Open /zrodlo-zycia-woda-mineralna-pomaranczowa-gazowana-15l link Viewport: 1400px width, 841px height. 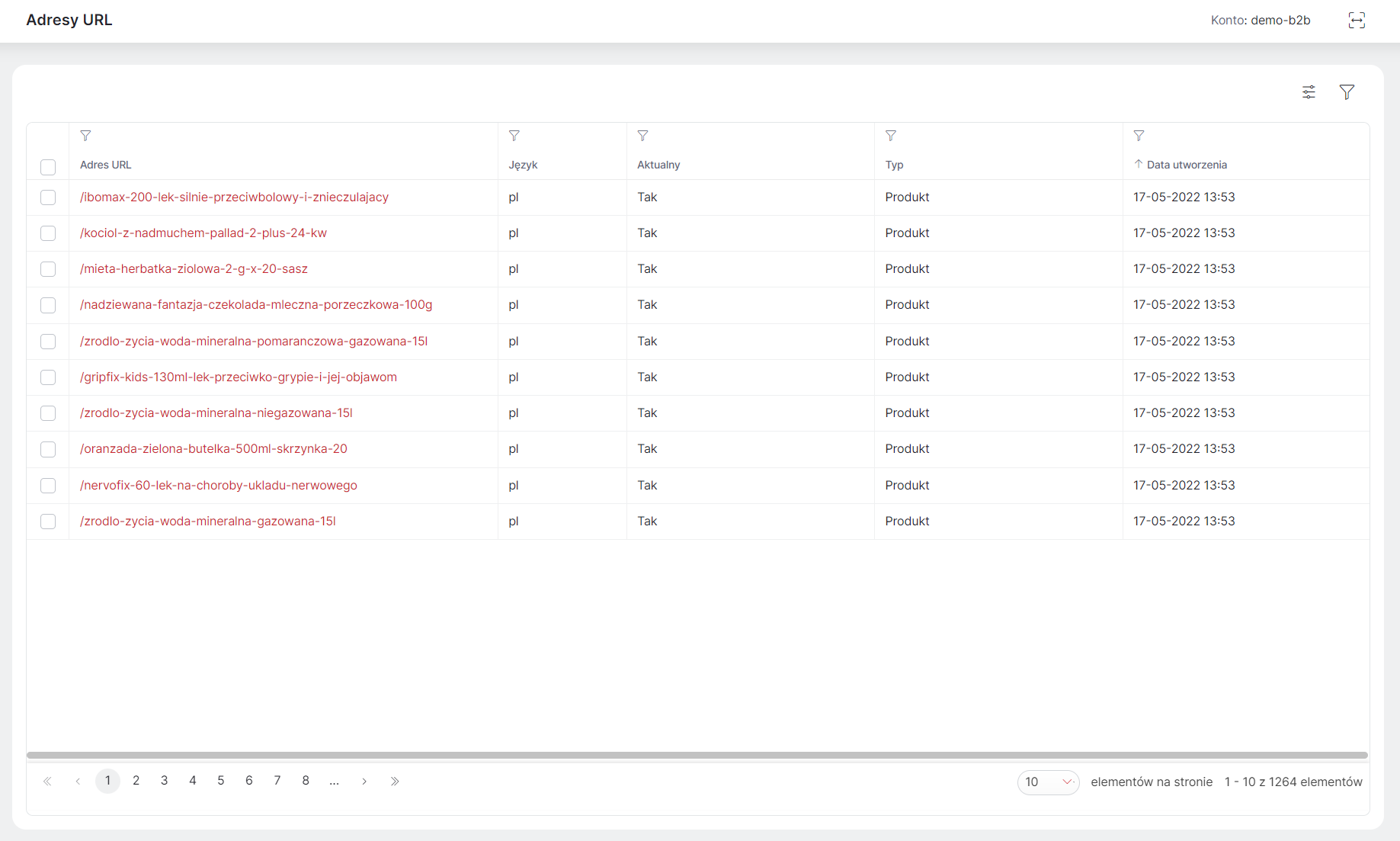(254, 341)
